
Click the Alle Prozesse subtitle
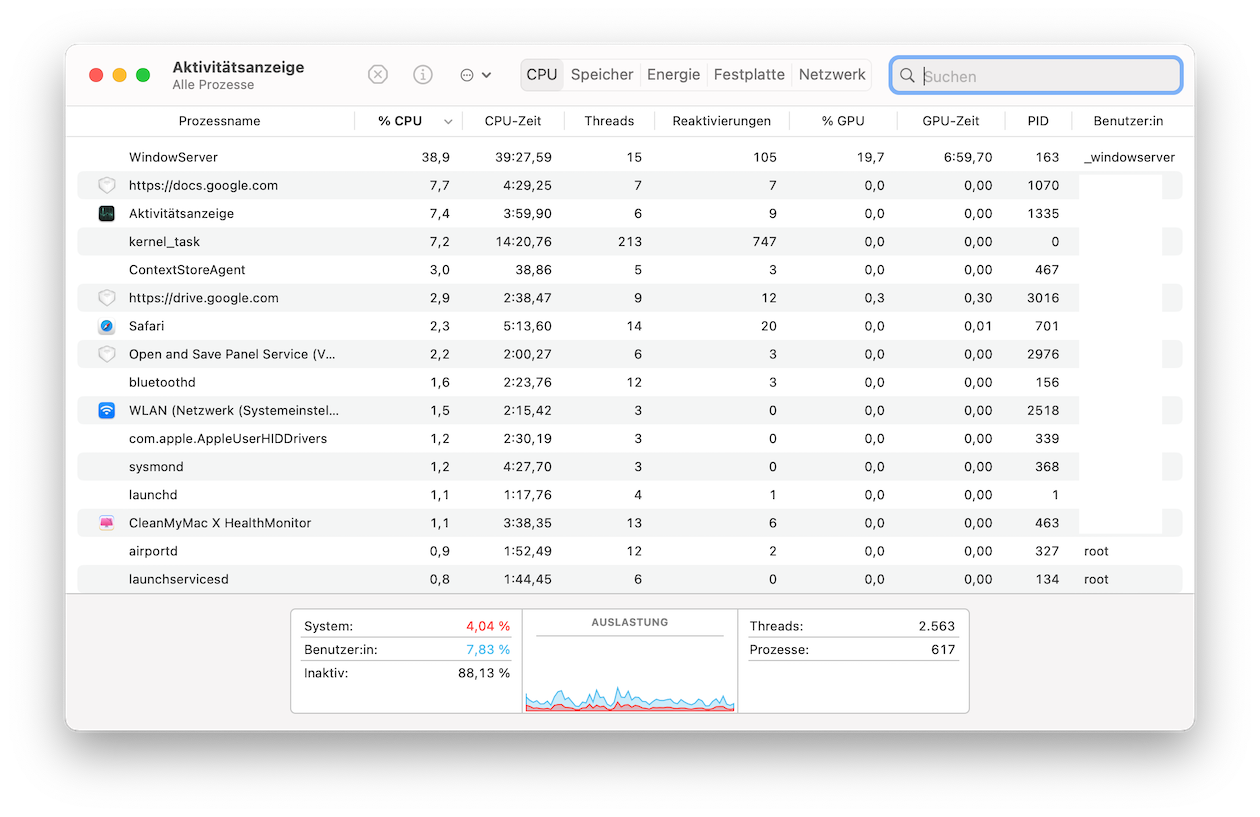(x=213, y=85)
